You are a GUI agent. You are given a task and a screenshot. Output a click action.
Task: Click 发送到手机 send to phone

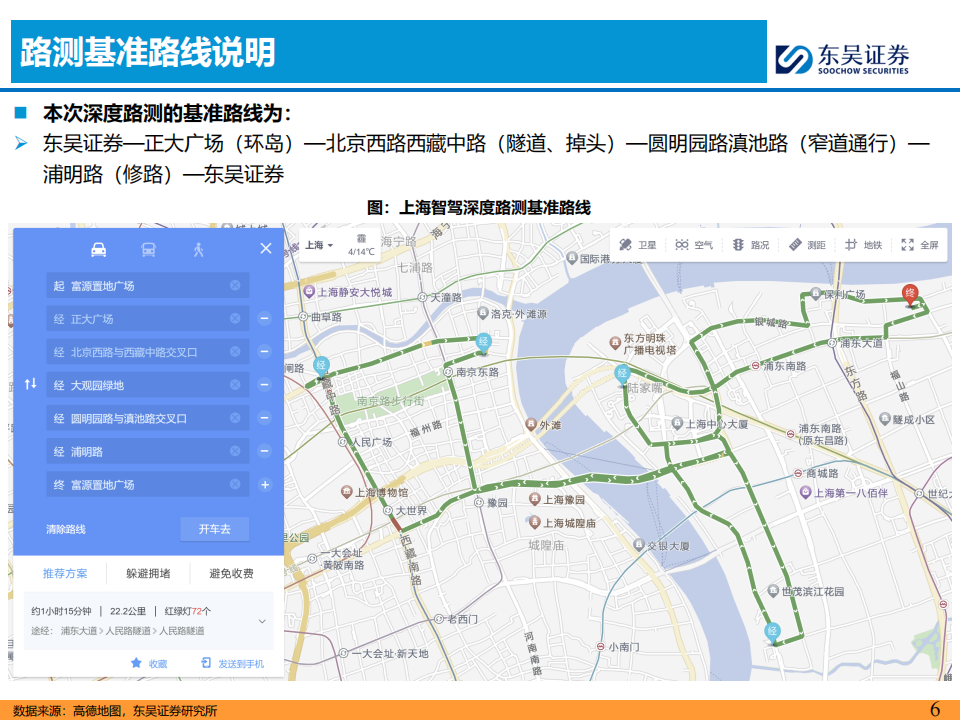click(233, 664)
